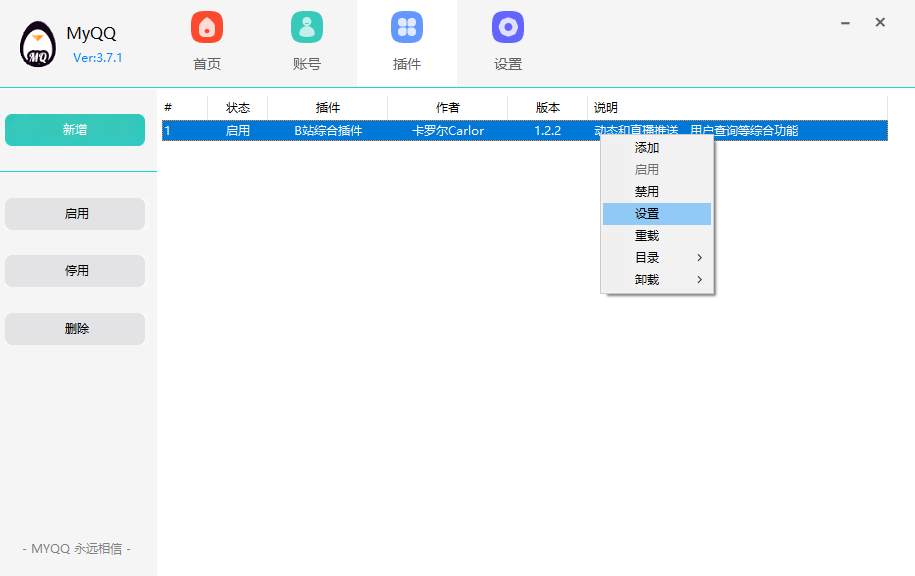The image size is (915, 576).
Task: Click the green 新增 button
Action: coord(75,130)
